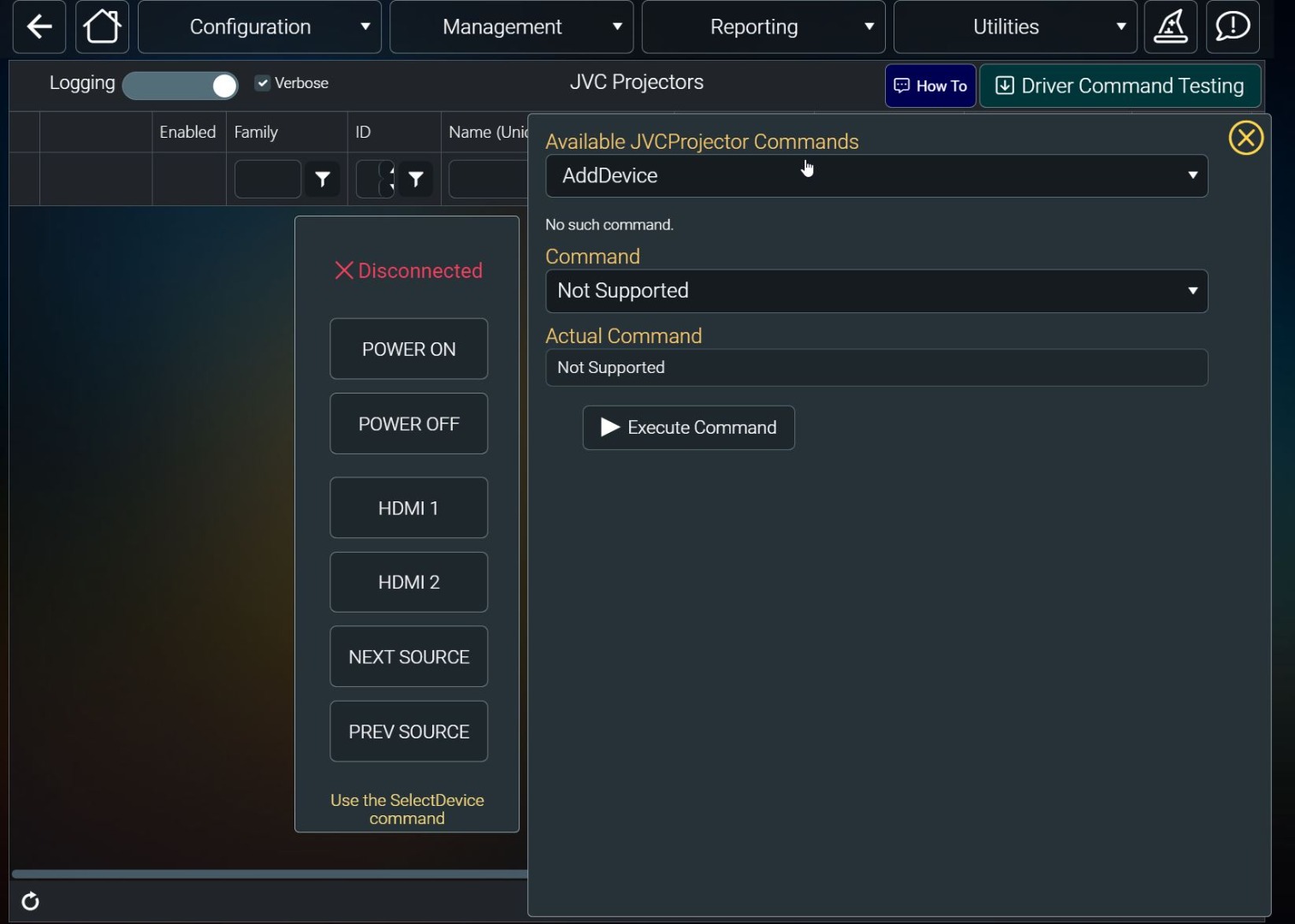This screenshot has height=924, width=1295.
Task: Click the refresh icon at bottom left
Action: click(x=30, y=901)
